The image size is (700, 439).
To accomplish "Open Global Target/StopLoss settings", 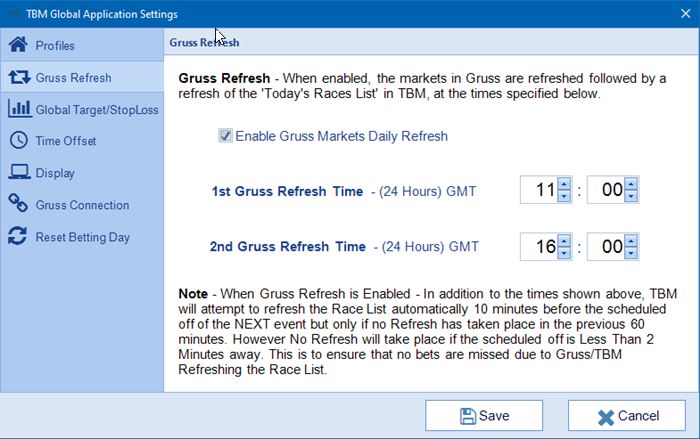I will point(82,109).
